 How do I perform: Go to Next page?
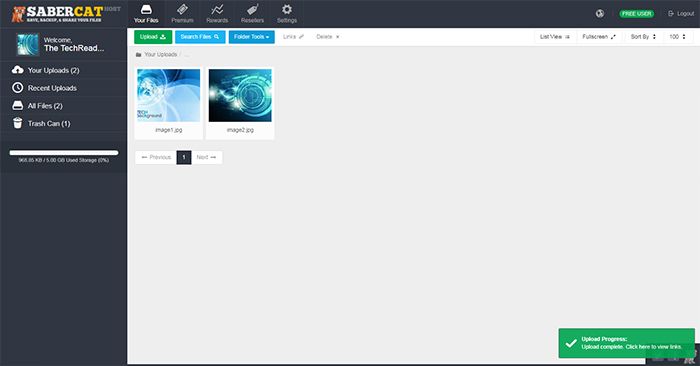(x=207, y=157)
